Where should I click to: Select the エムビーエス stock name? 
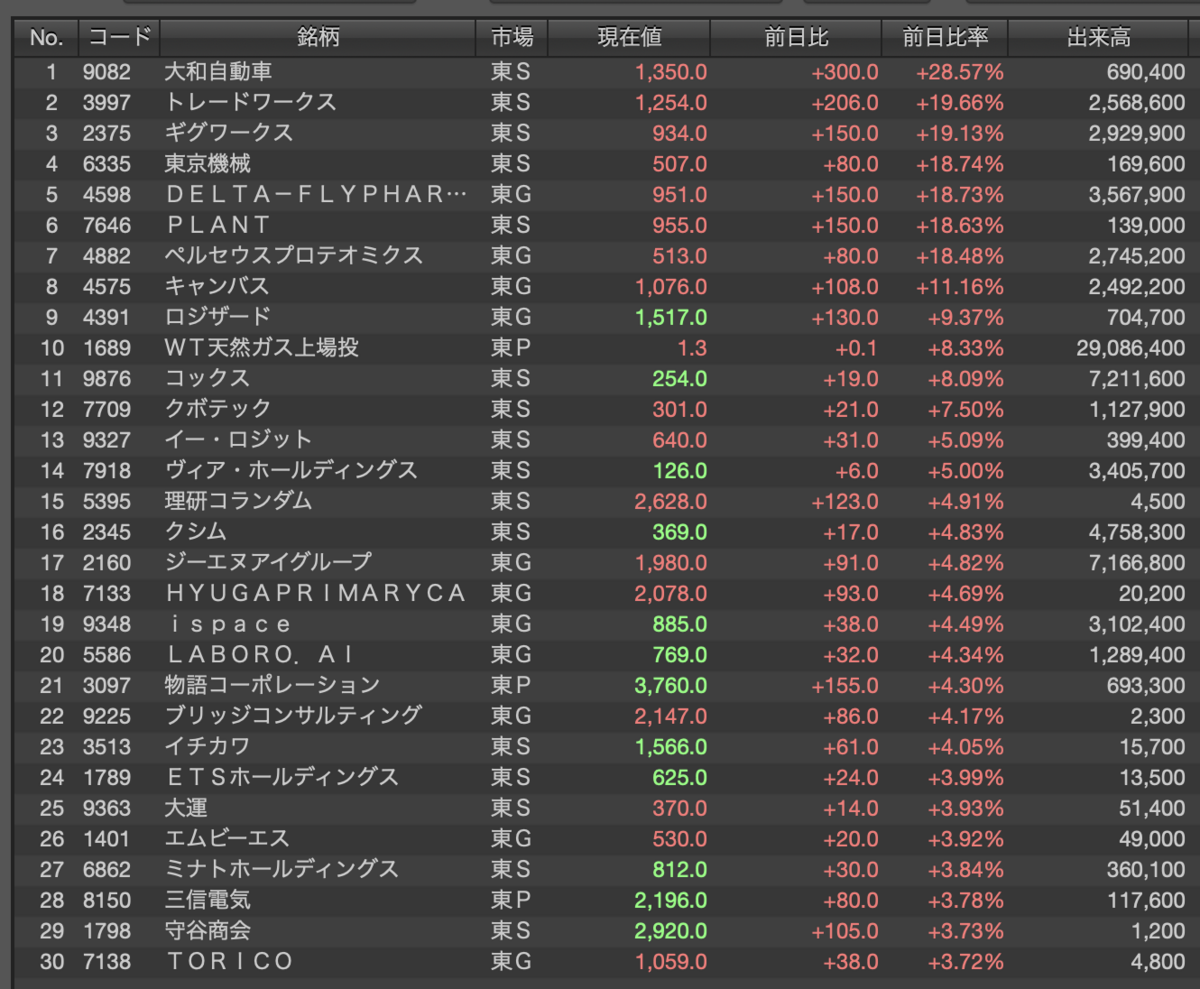228,838
